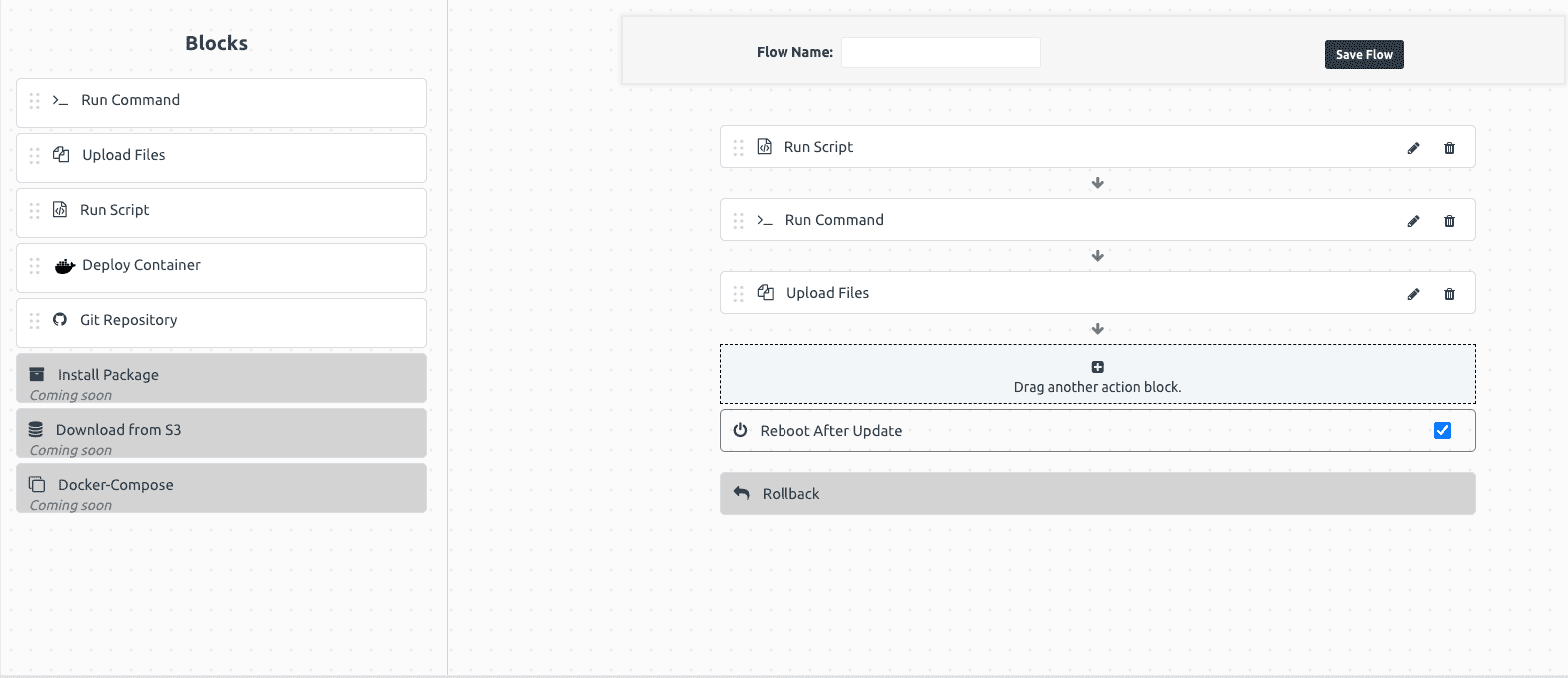Click 'Coming soon' under Docker-Compose
Viewport: 1568px width, 678px height.
coord(71,505)
